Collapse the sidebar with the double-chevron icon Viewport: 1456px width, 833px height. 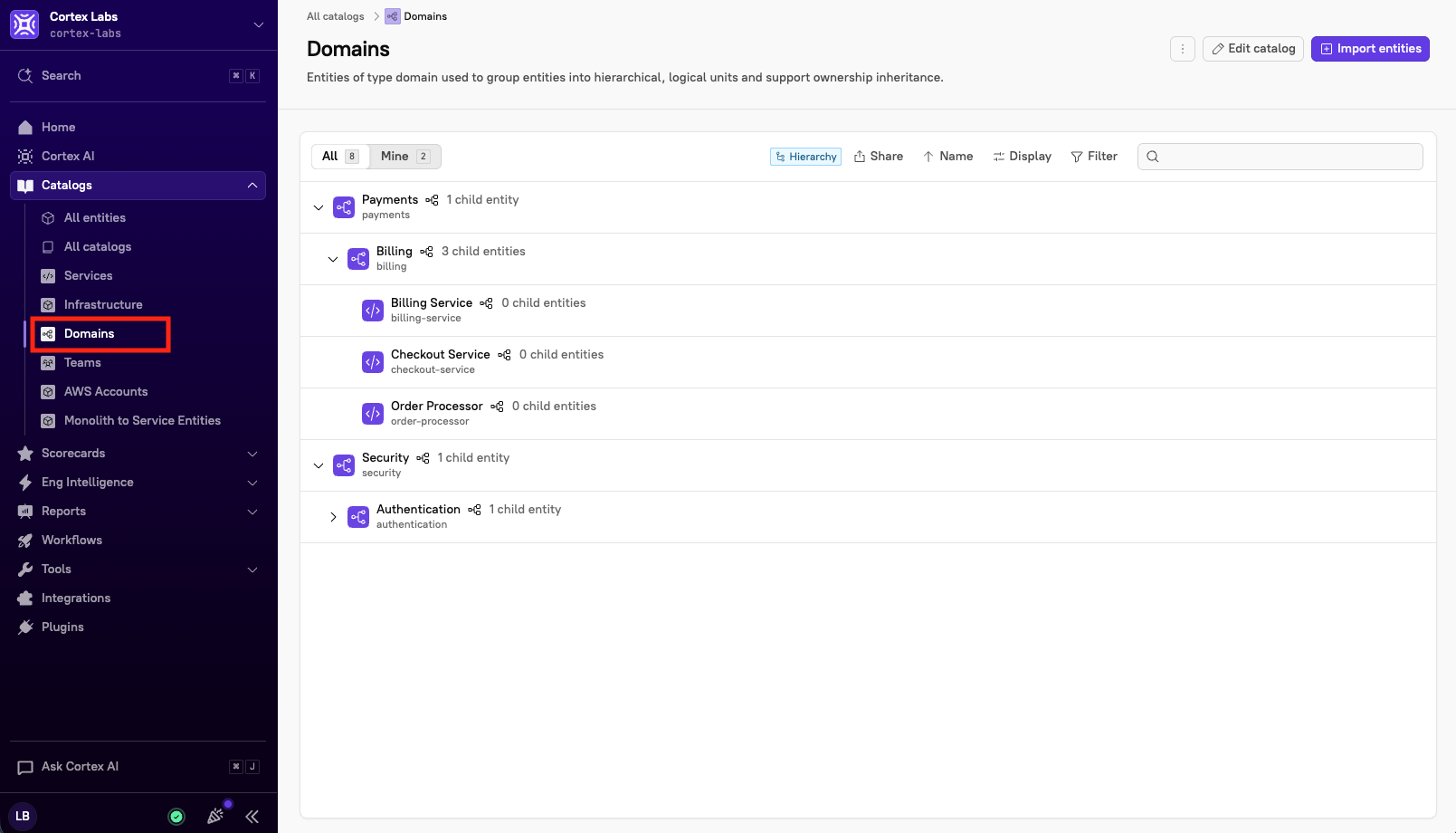coord(252,816)
